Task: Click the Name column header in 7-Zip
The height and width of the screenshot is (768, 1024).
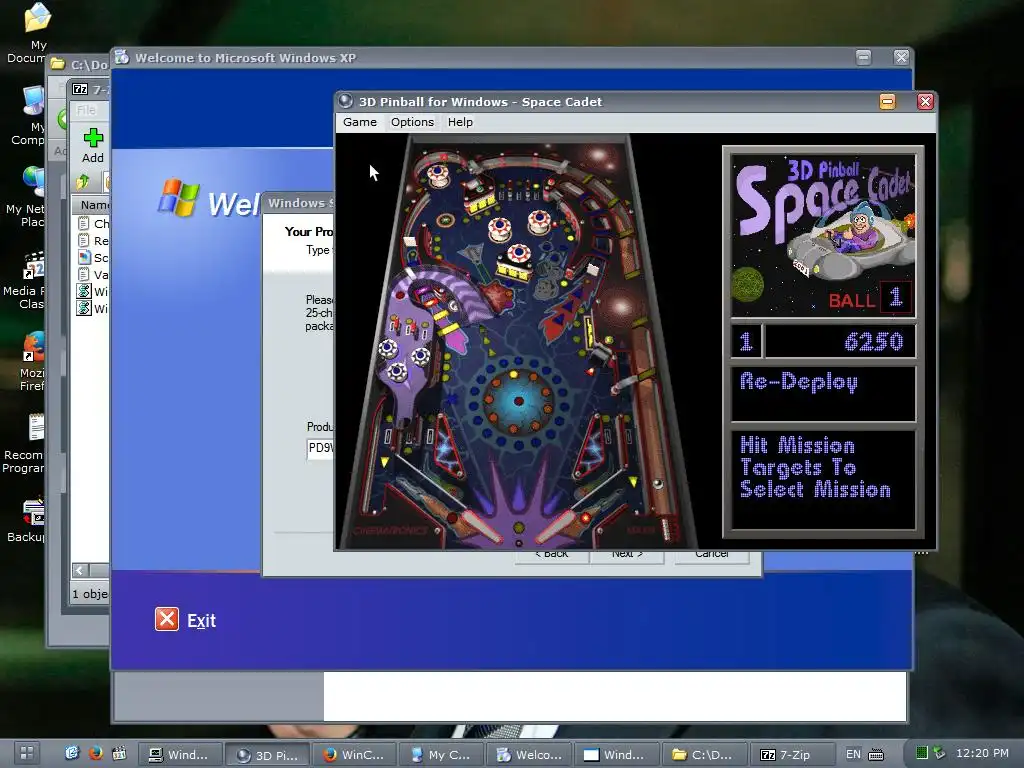Action: [x=91, y=205]
